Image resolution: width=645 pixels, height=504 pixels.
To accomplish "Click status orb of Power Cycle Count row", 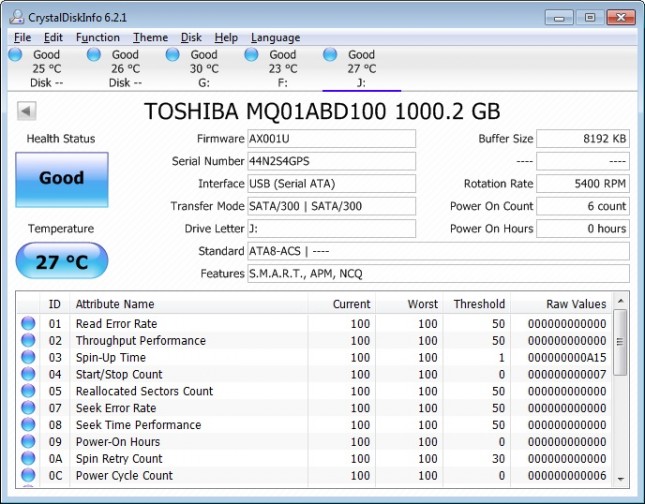I will click(x=28, y=475).
